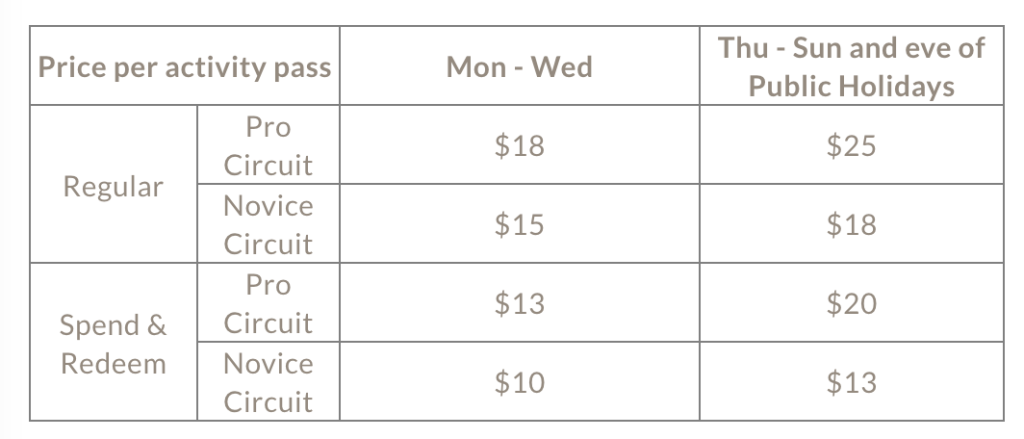This screenshot has width=1024, height=439.
Task: Click Regular Pro Circuit Mon - Wed price $18
Action: click(519, 146)
